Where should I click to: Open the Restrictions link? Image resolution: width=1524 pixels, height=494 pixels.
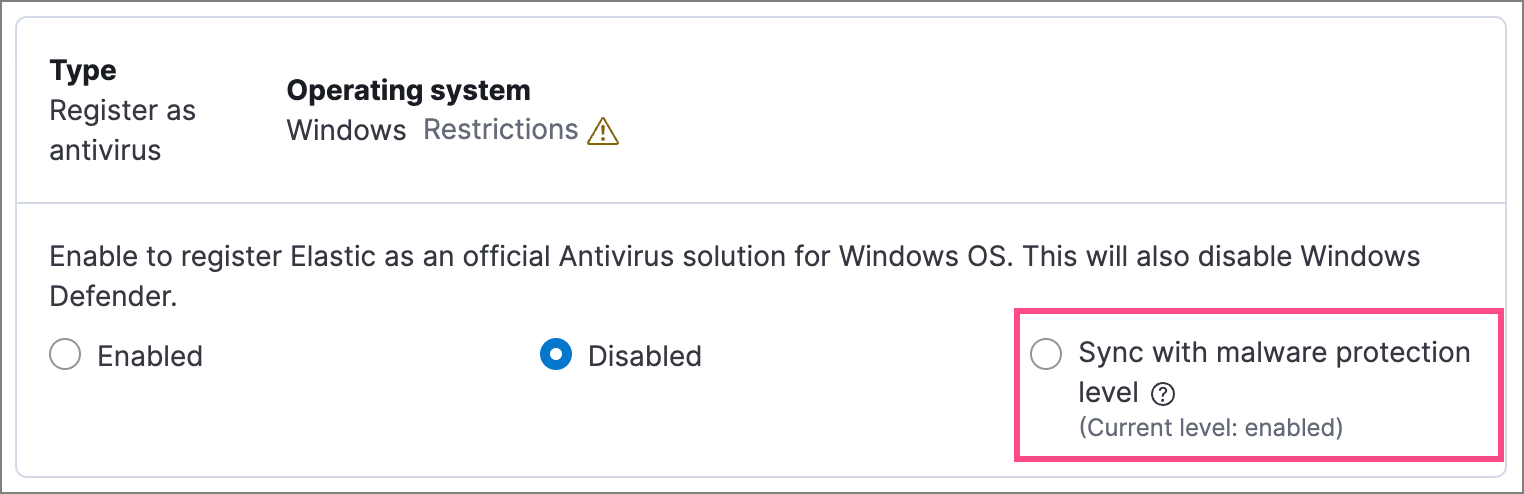(x=501, y=130)
